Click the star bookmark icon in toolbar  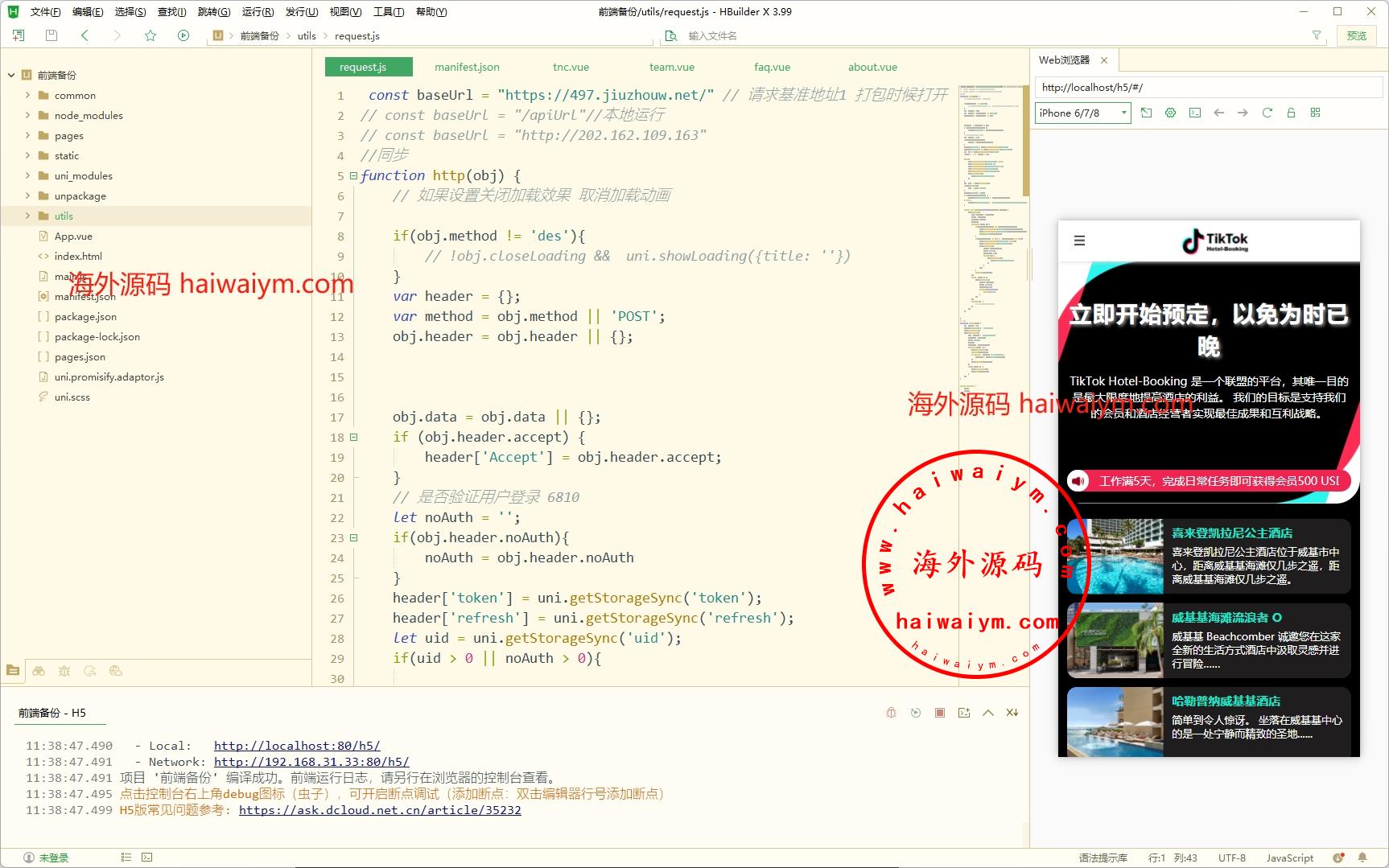(x=150, y=35)
